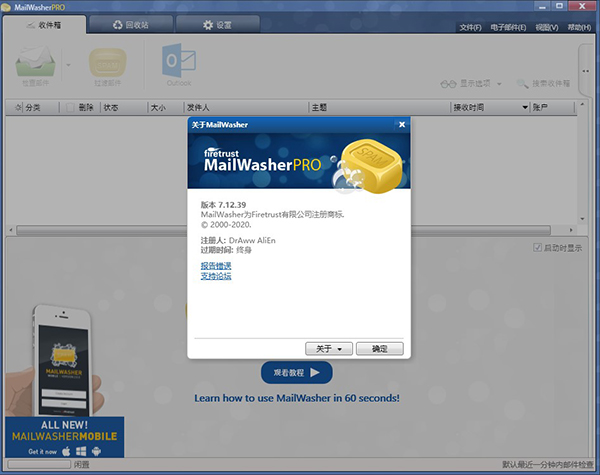Click the glasses 显示选项 icon
Image resolution: width=600 pixels, height=475 pixels.
(x=448, y=84)
